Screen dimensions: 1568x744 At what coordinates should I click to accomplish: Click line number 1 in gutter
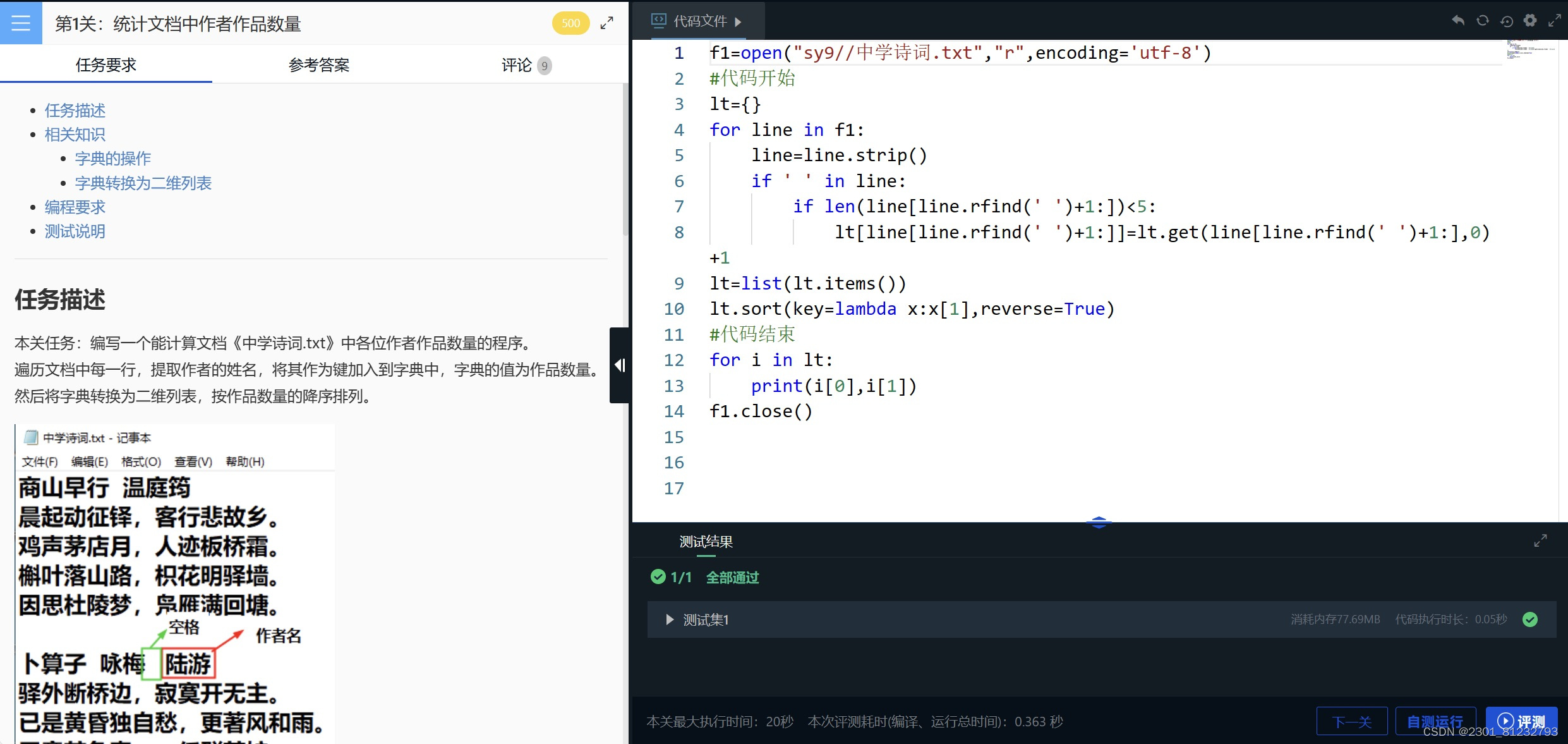(x=679, y=53)
